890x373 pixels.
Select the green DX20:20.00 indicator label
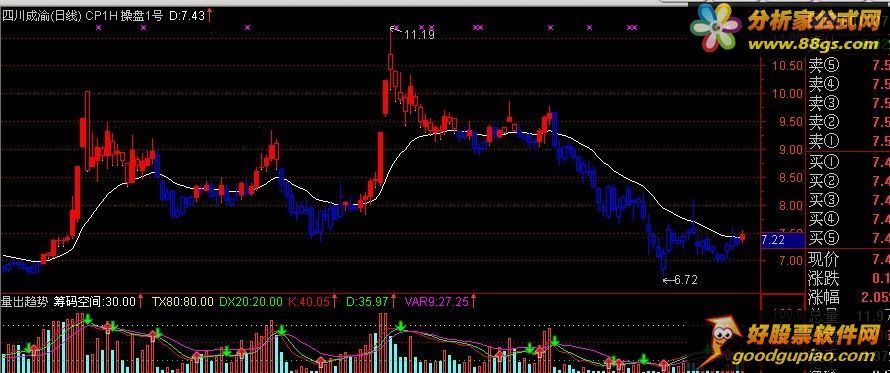(x=250, y=301)
